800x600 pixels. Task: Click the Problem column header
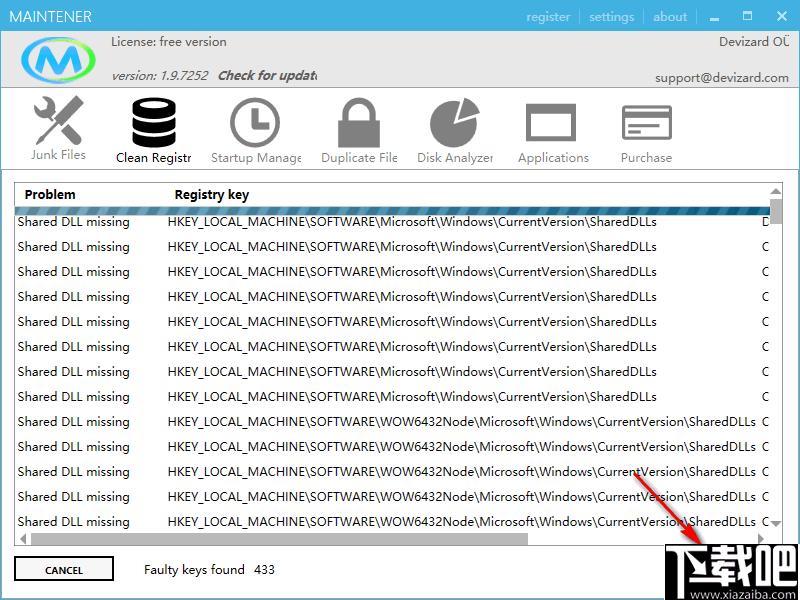point(50,194)
